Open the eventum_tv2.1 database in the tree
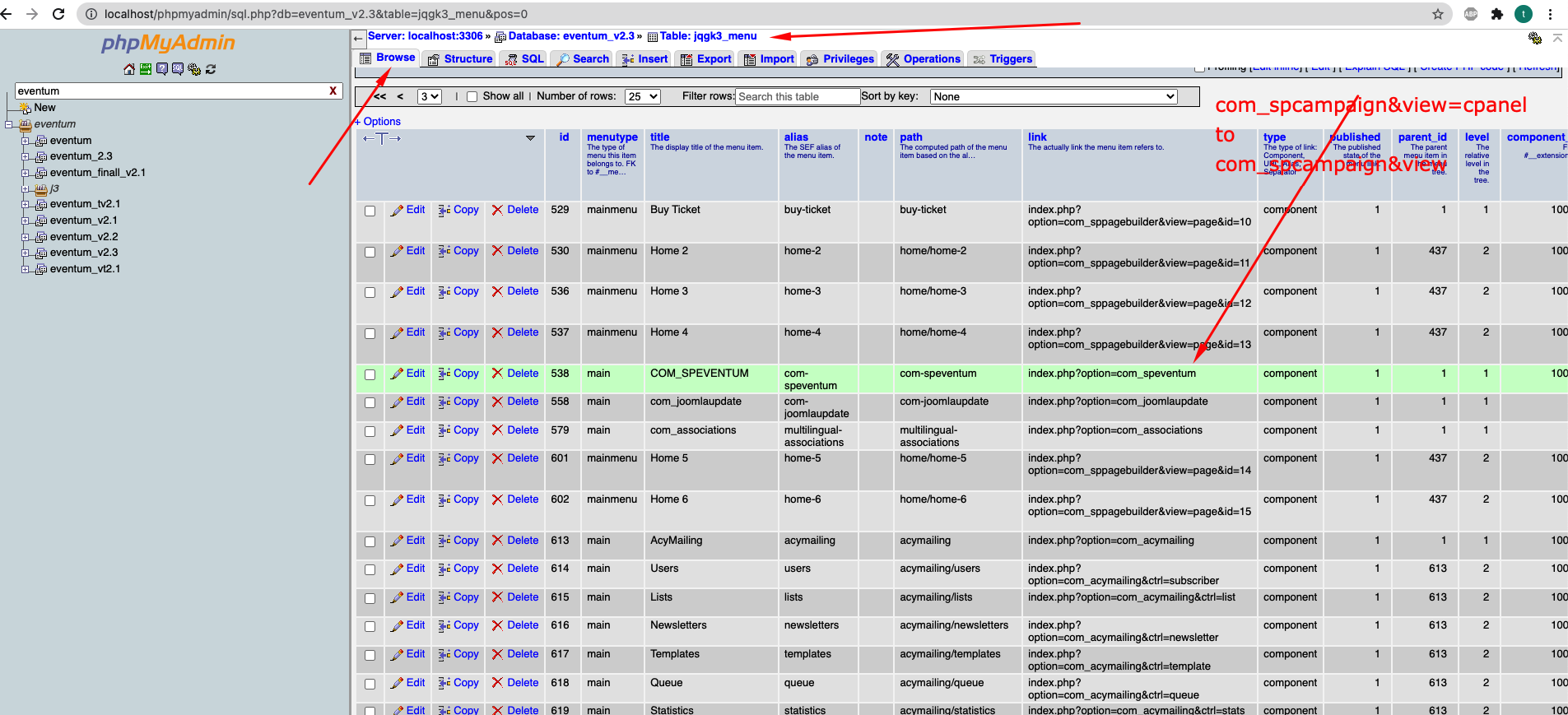Viewport: 1568px width, 715px height. pyautogui.click(x=85, y=204)
